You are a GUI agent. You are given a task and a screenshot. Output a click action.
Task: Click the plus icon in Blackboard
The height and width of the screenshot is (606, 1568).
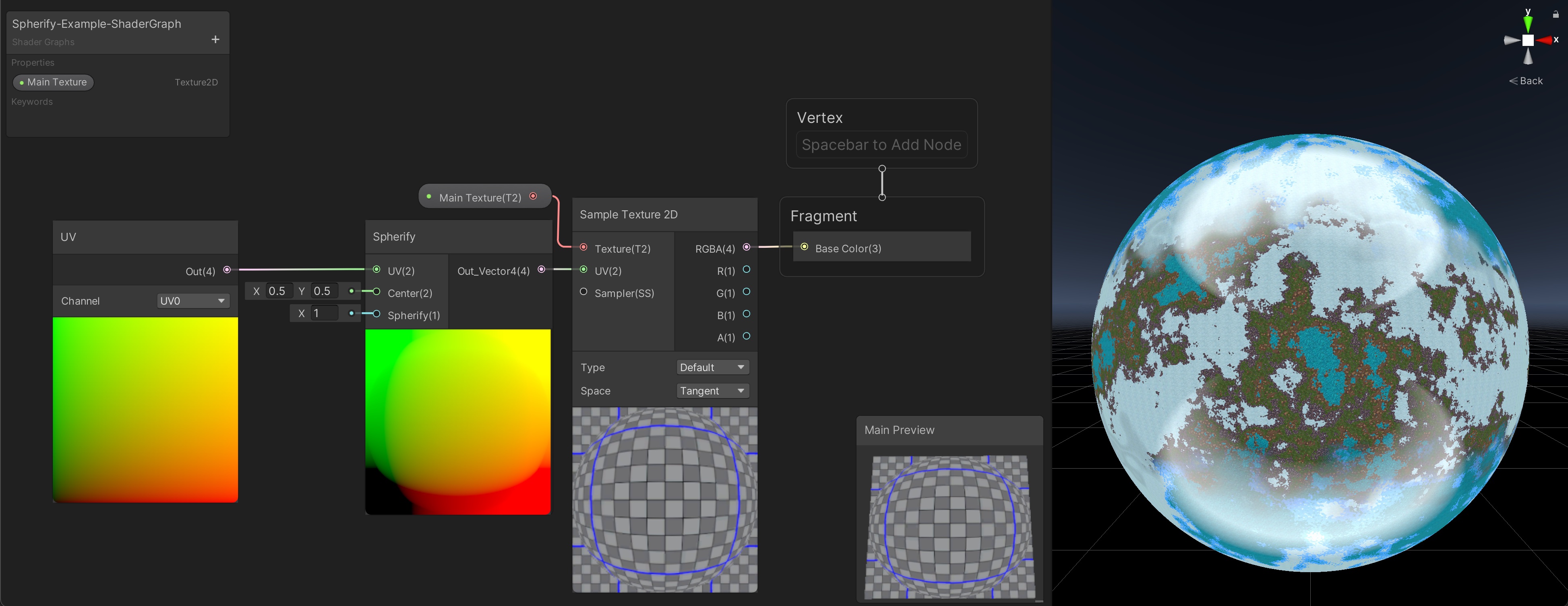[215, 39]
